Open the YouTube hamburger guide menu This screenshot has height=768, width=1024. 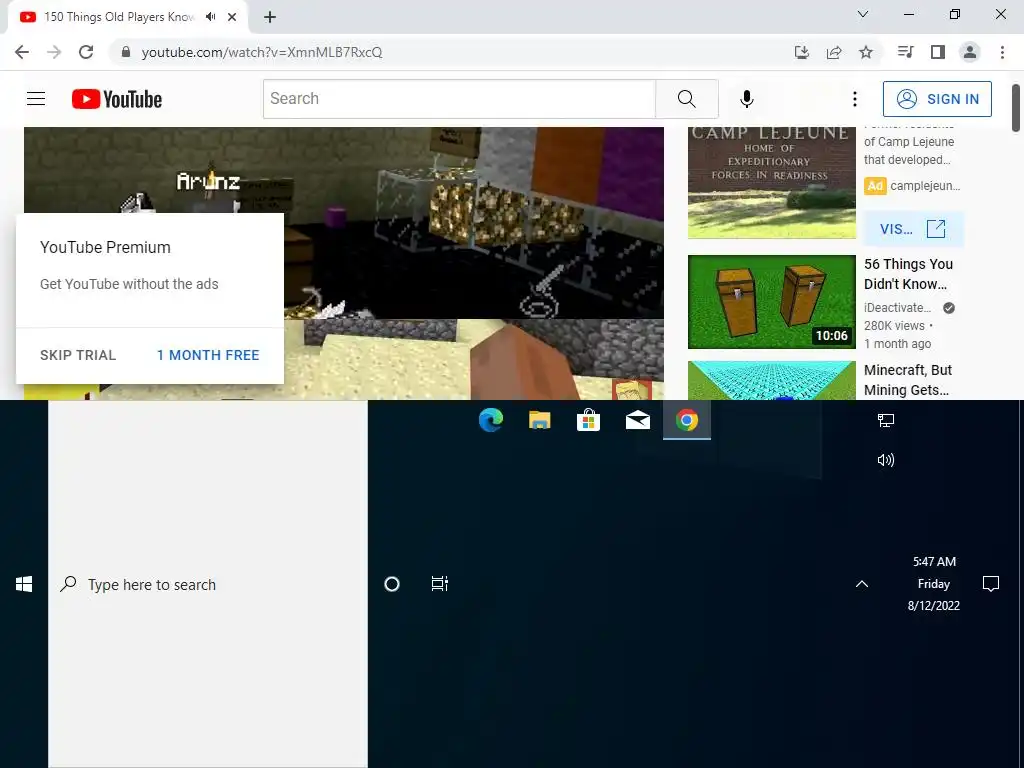(x=36, y=99)
